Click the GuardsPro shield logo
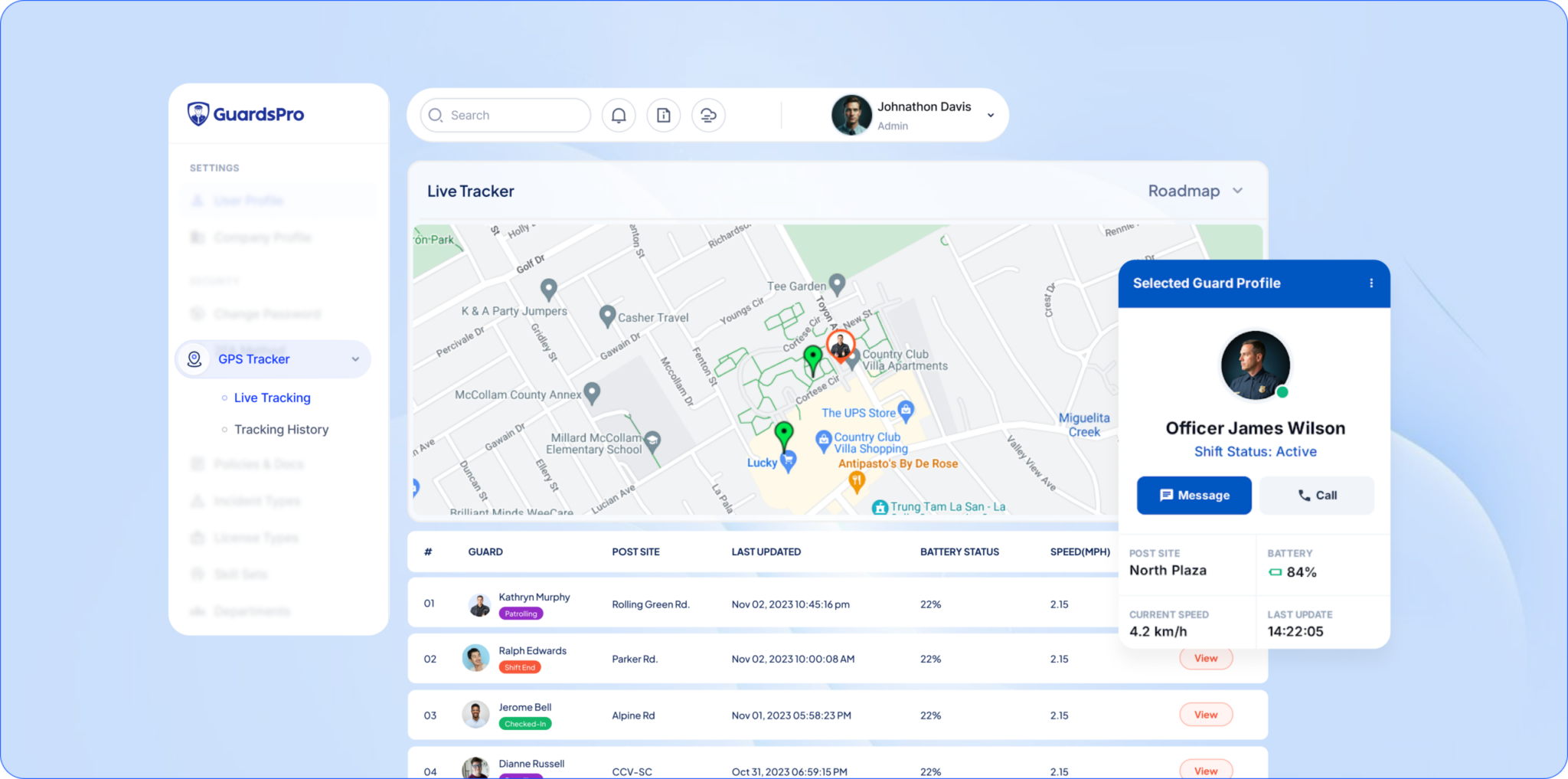Viewport: 1568px width, 779px height. [x=198, y=114]
